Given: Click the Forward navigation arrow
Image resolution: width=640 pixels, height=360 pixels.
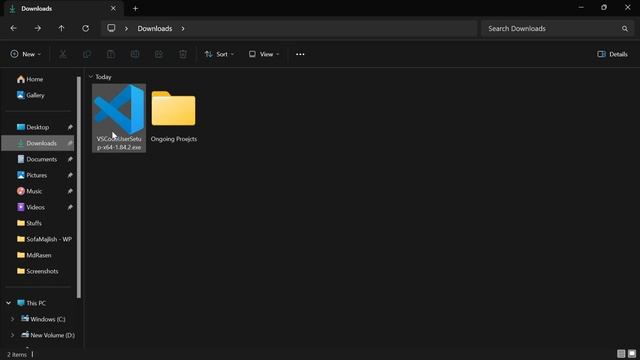Looking at the screenshot, I should click(x=38, y=29).
